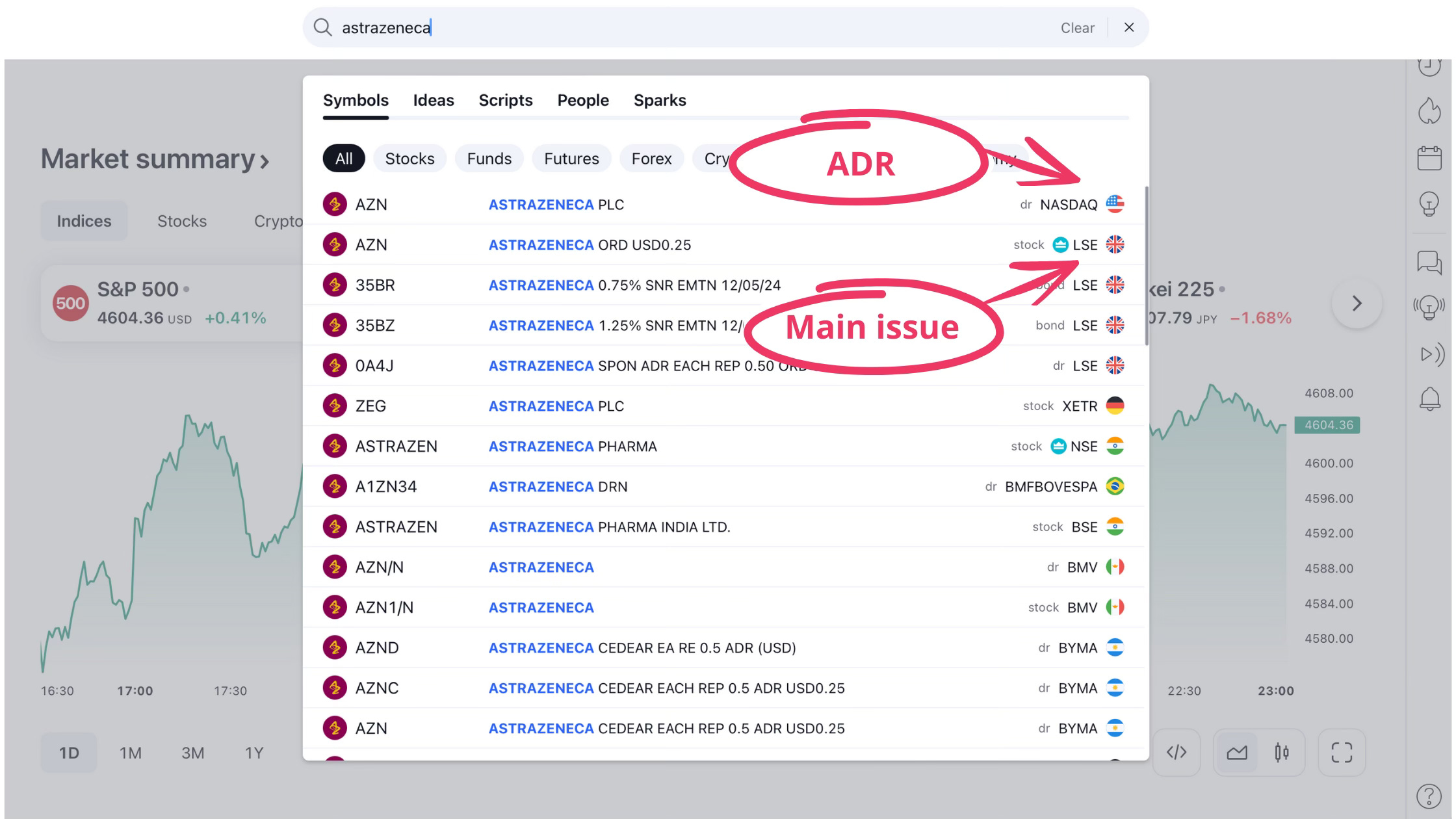Viewport: 1456px width, 819px height.
Task: Open ideas lightbulb icon in sidebar
Action: point(1429,204)
